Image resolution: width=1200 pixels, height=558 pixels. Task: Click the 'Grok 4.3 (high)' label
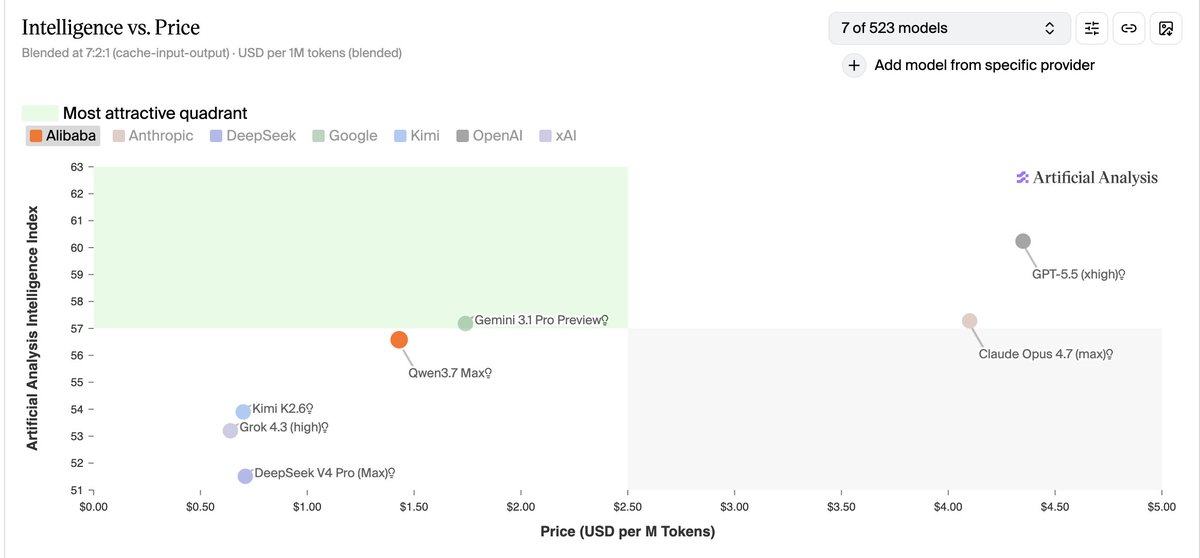click(x=284, y=427)
